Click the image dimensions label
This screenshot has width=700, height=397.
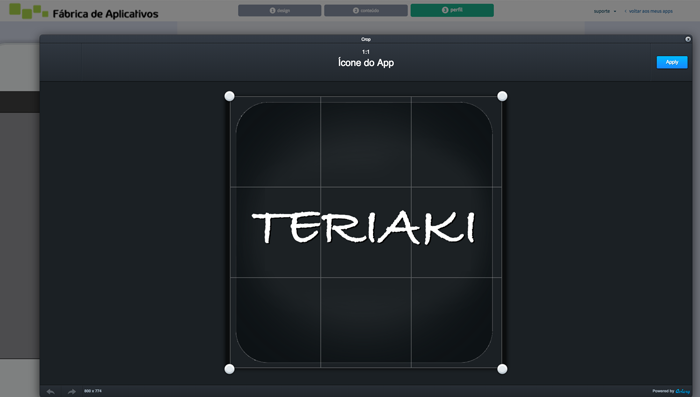(93, 391)
